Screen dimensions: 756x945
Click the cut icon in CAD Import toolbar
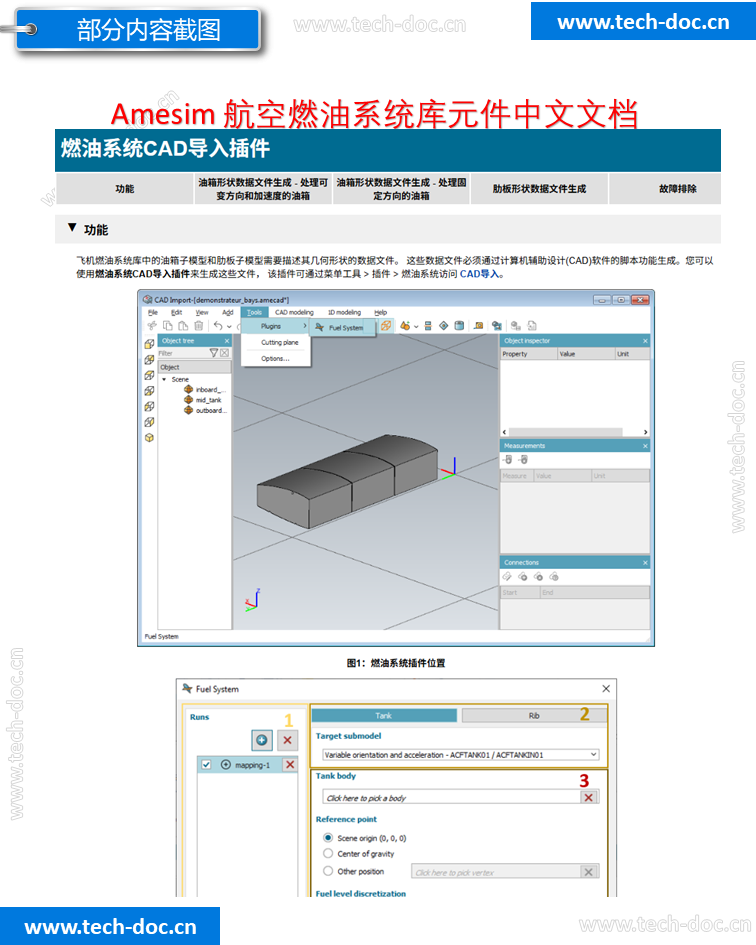151,325
